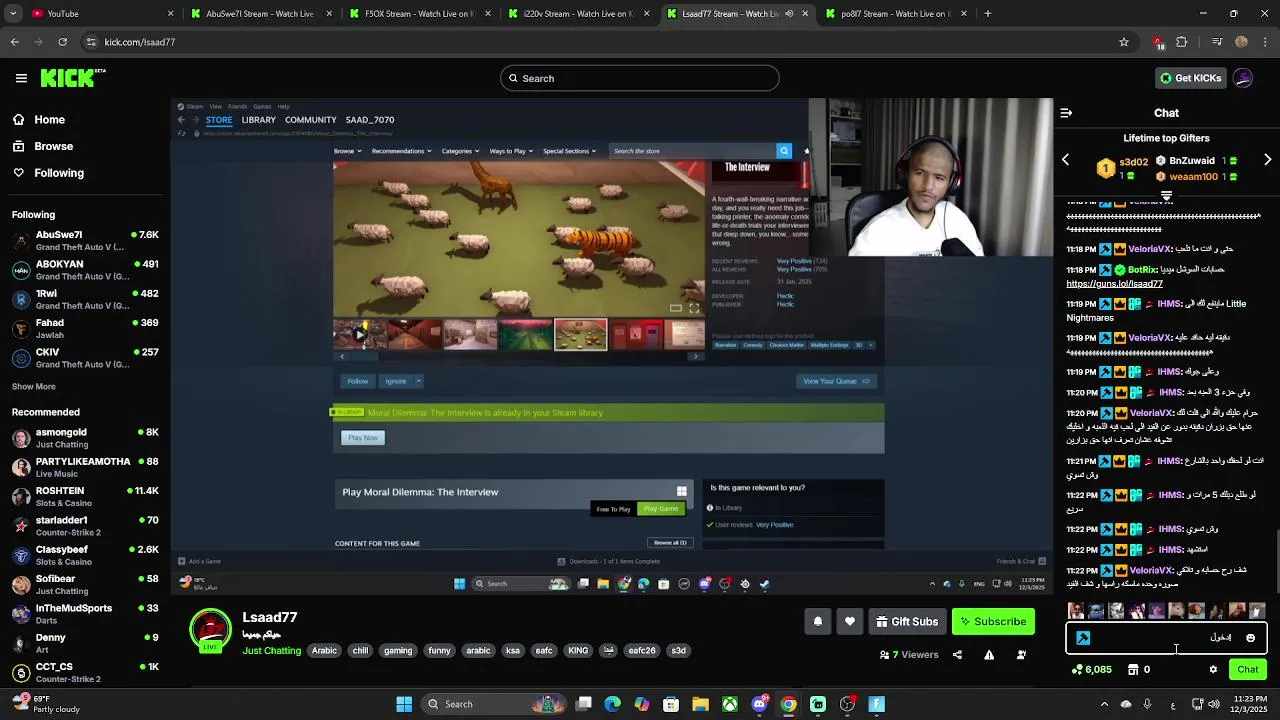
Task: Show previous top gifters leaderboard
Action: (x=1065, y=160)
